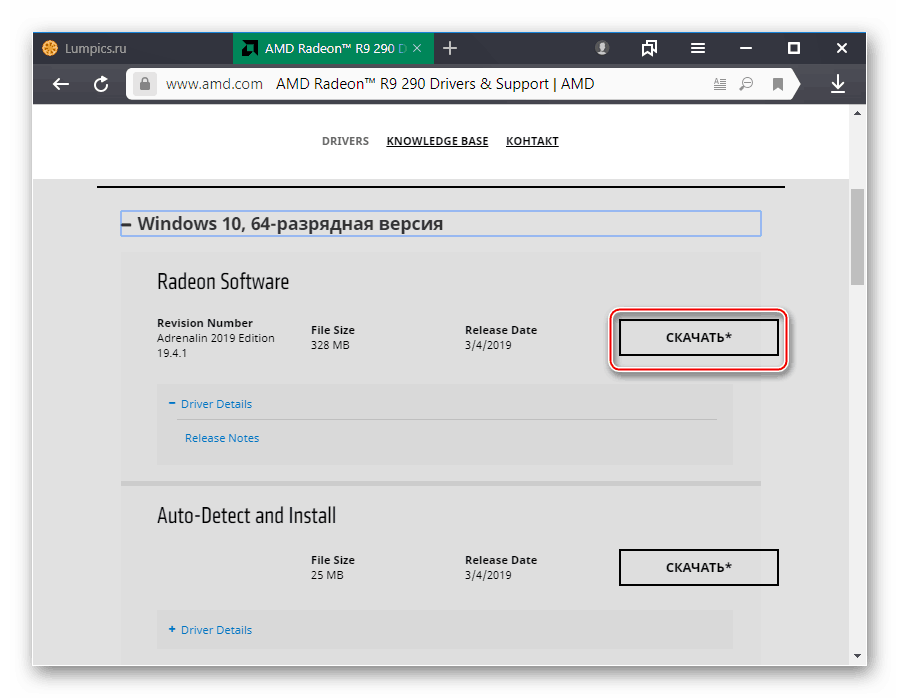Viewport: 899px width, 698px height.
Task: Click the 25 MB file size value
Action: point(327,575)
